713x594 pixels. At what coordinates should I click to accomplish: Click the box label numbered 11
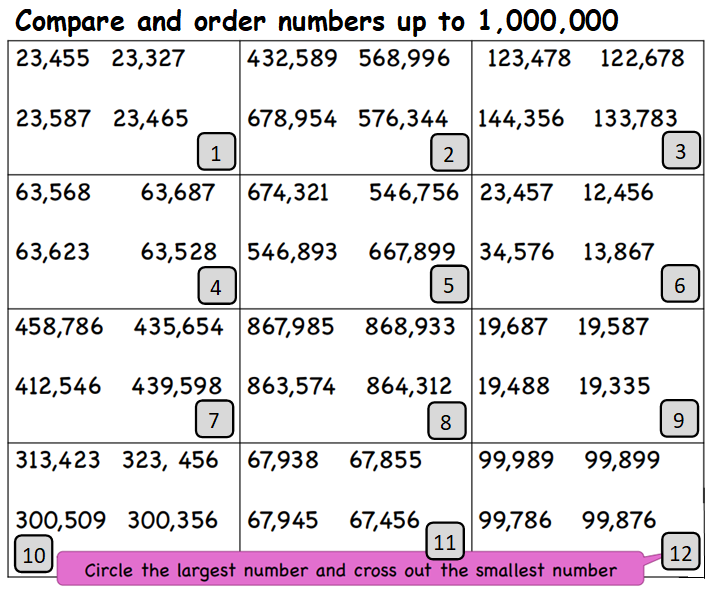coord(445,541)
